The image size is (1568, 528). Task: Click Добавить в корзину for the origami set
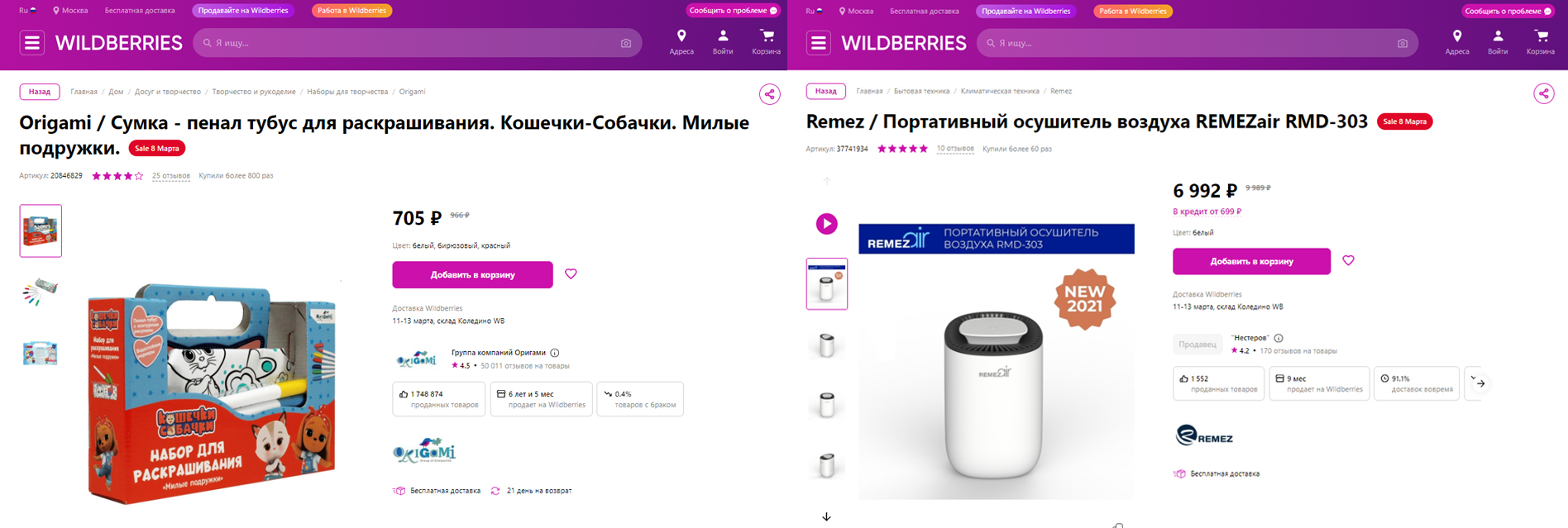click(x=472, y=274)
